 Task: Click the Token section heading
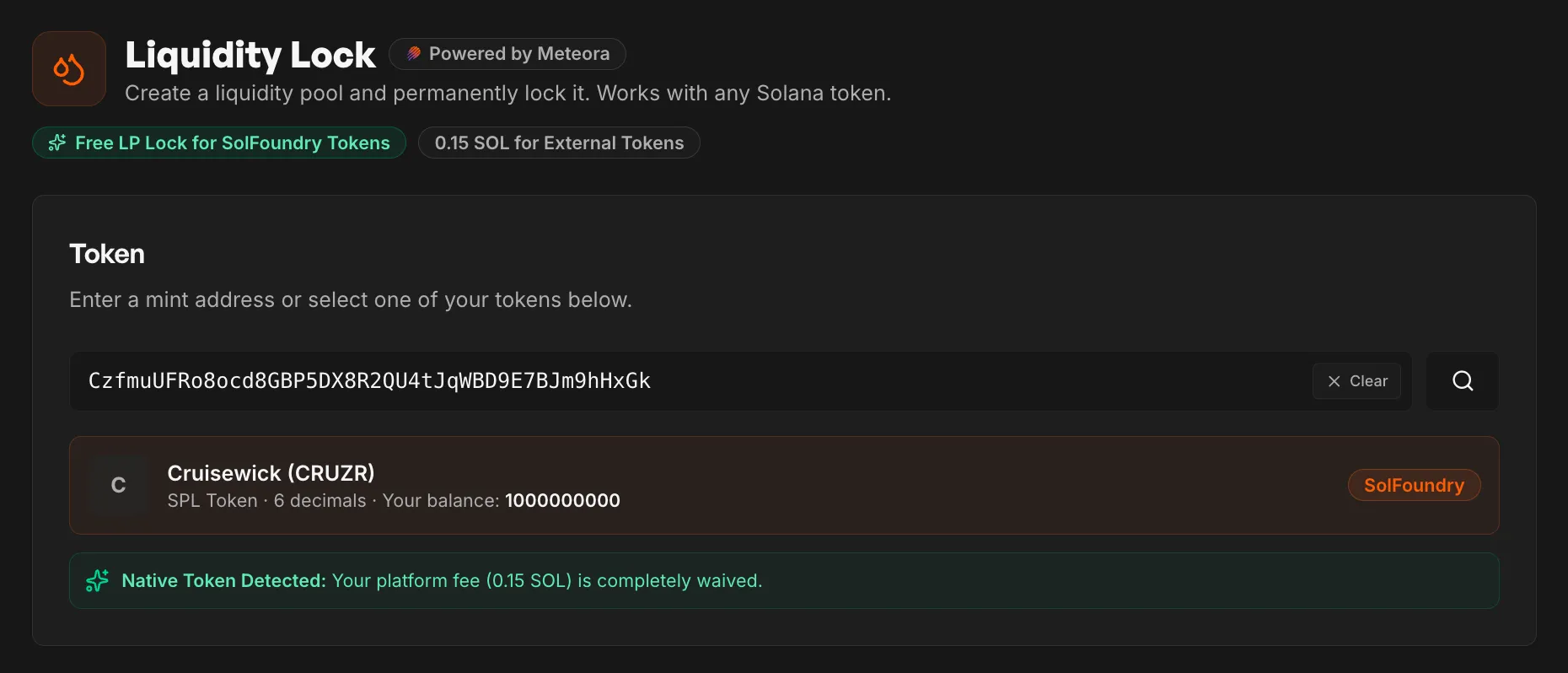click(x=107, y=254)
